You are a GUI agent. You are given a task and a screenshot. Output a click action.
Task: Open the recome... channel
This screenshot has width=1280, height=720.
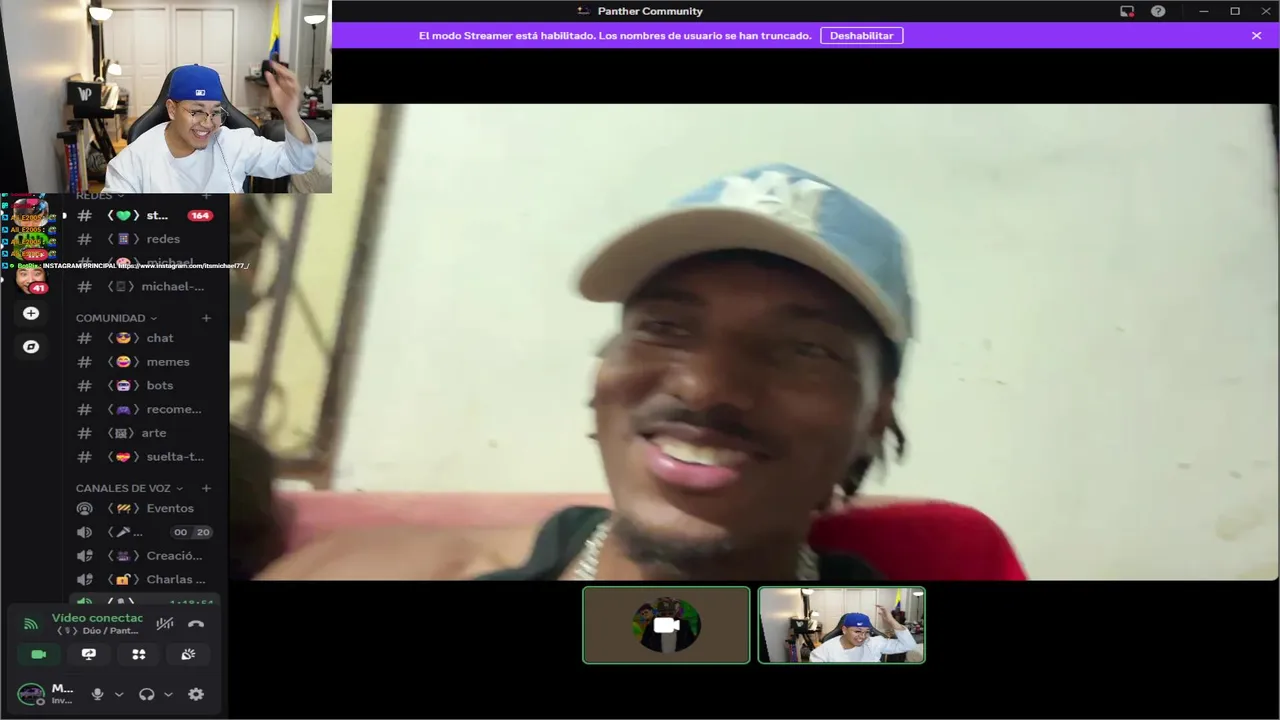(145, 409)
